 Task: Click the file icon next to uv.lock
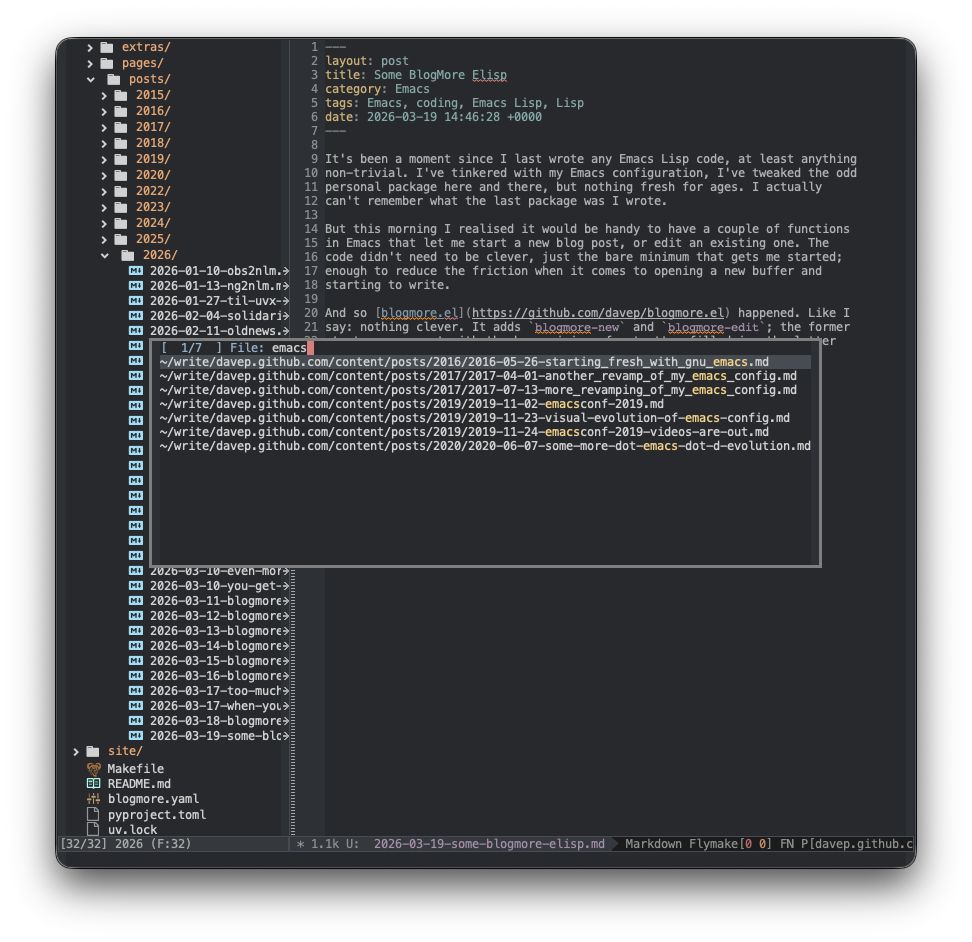click(x=94, y=829)
